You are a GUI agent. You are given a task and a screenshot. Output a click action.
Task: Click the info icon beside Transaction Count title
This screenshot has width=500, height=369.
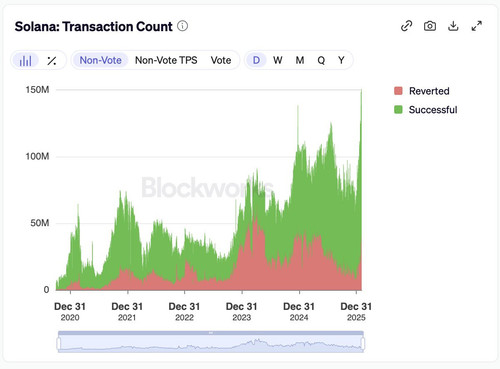coord(182,26)
